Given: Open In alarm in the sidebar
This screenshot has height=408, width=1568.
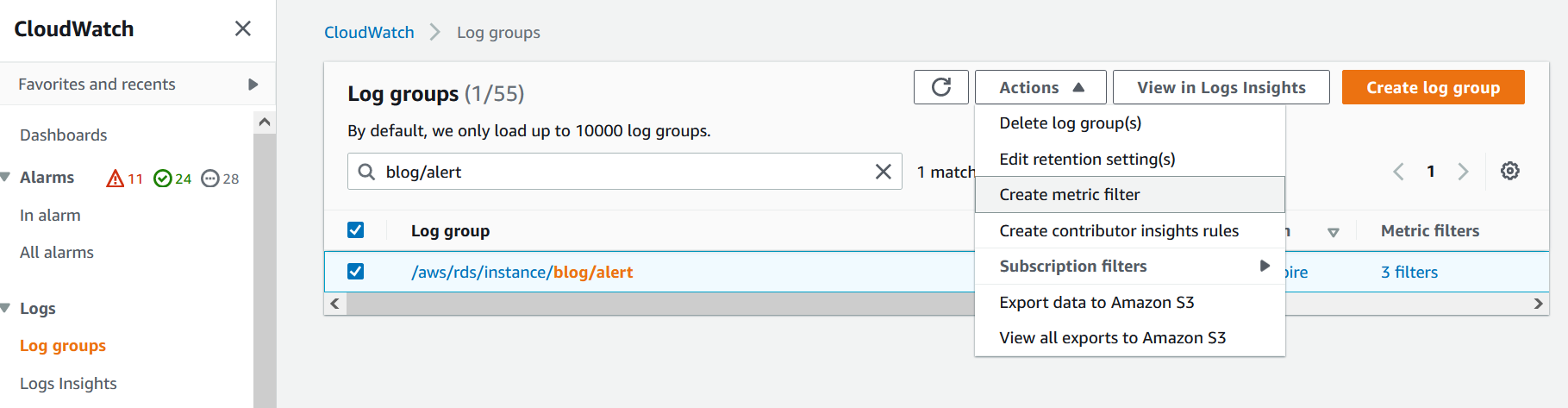Looking at the screenshot, I should click(50, 216).
